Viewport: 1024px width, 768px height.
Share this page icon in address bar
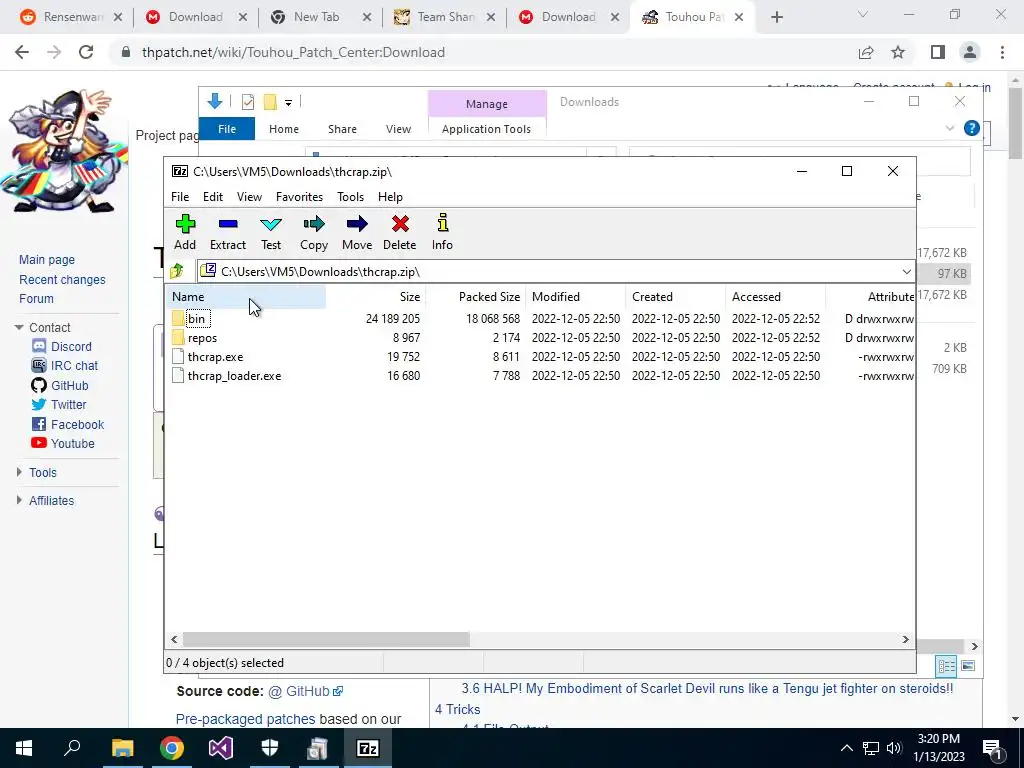[866, 52]
